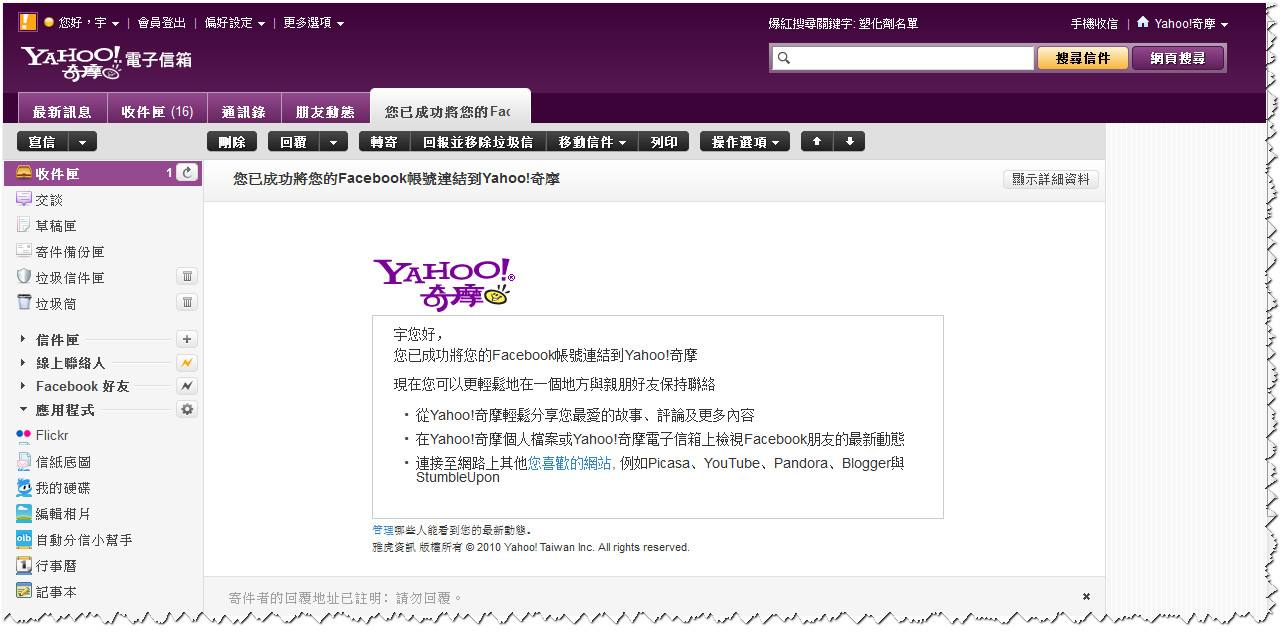Viewport: 1287px width, 633px height.
Task: Click the messenger icon next to 線上聯絡人
Action: coord(187,363)
